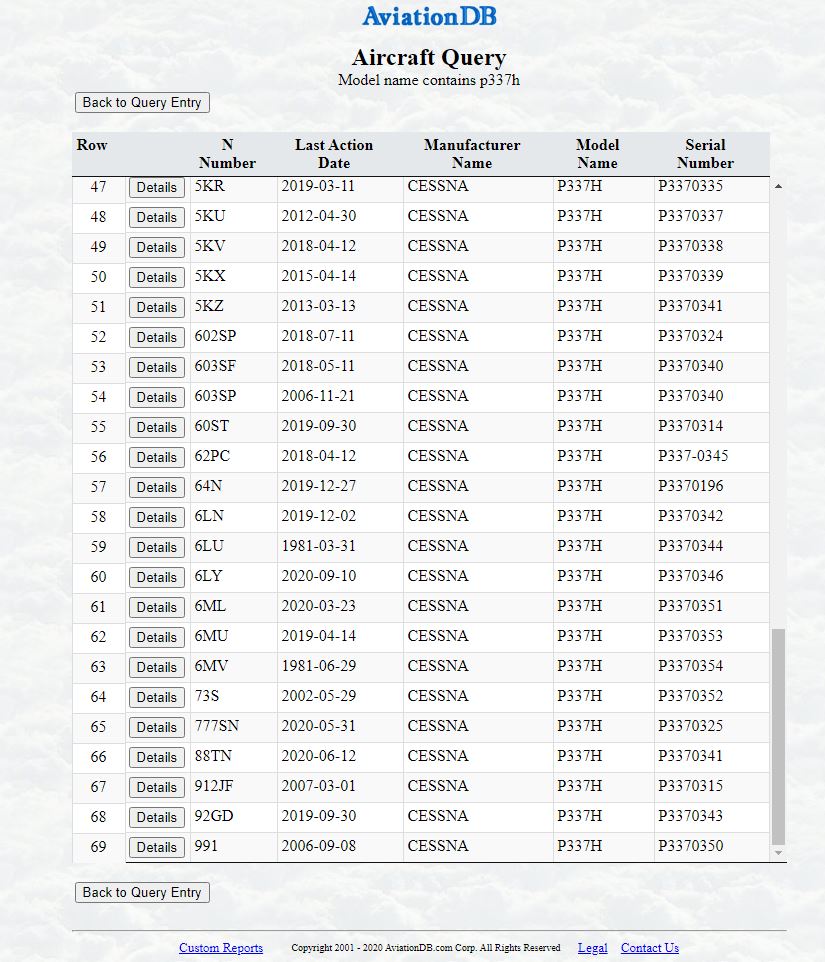This screenshot has width=825, height=962.
Task: Click the AviationDB logo at top
Action: click(x=429, y=16)
